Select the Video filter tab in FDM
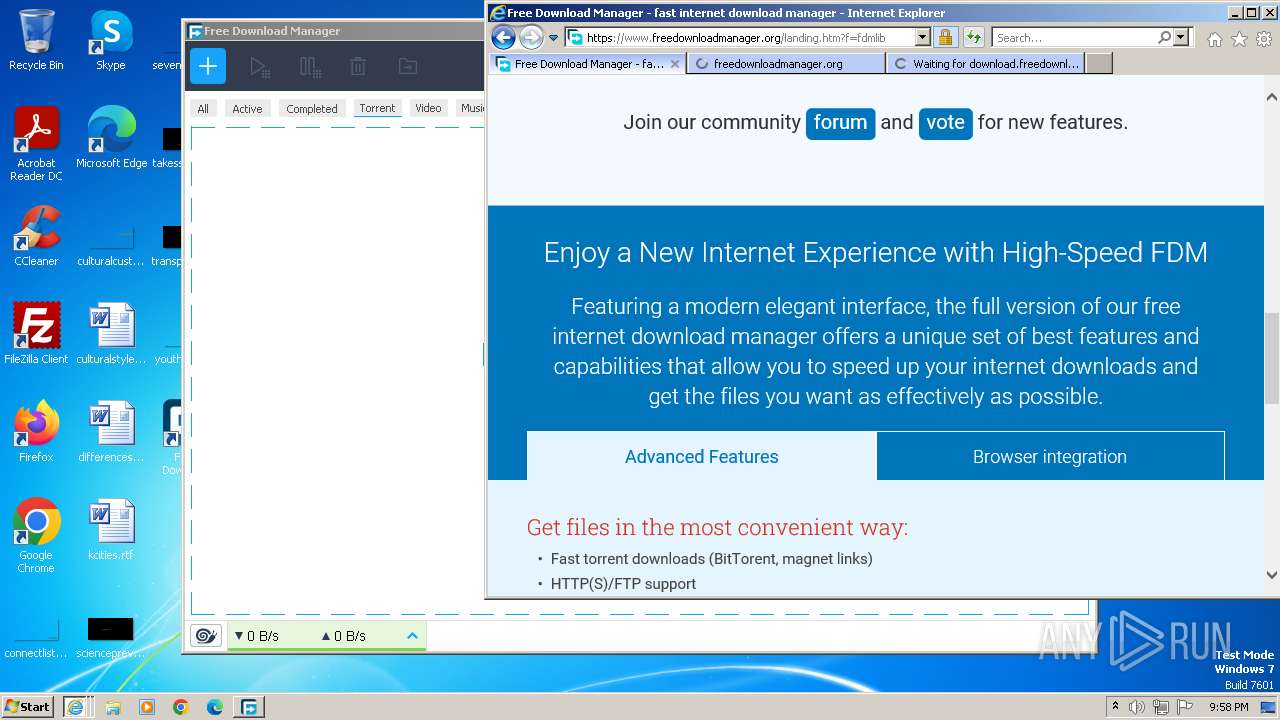This screenshot has height=720, width=1280. tap(428, 108)
